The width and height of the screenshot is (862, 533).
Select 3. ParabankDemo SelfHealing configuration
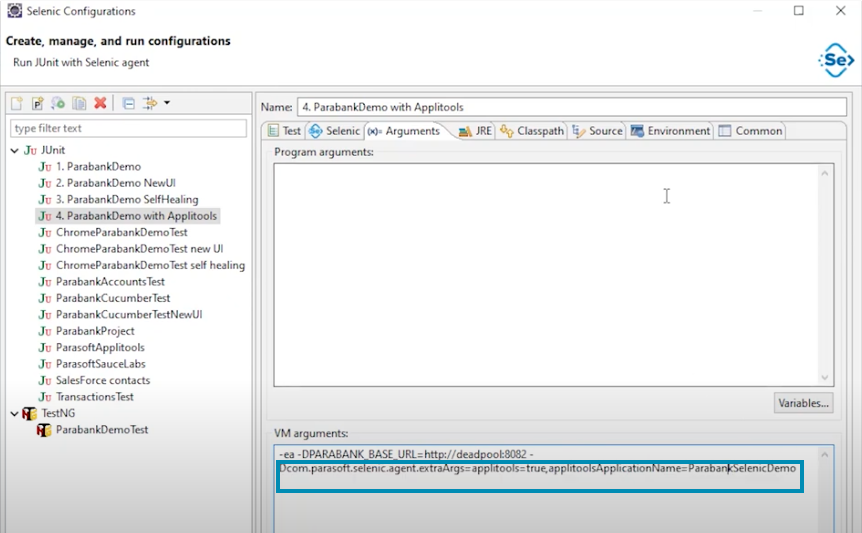pos(127,199)
